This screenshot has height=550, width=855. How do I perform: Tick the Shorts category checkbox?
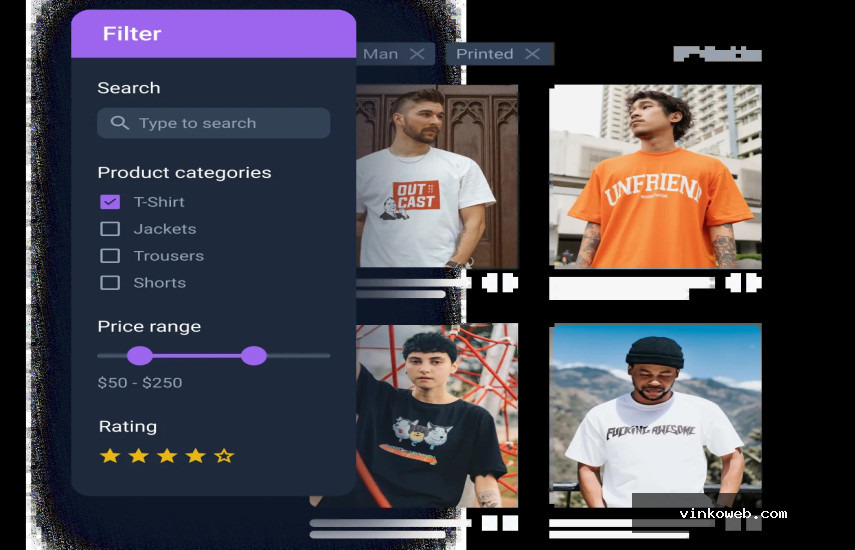[x=110, y=282]
